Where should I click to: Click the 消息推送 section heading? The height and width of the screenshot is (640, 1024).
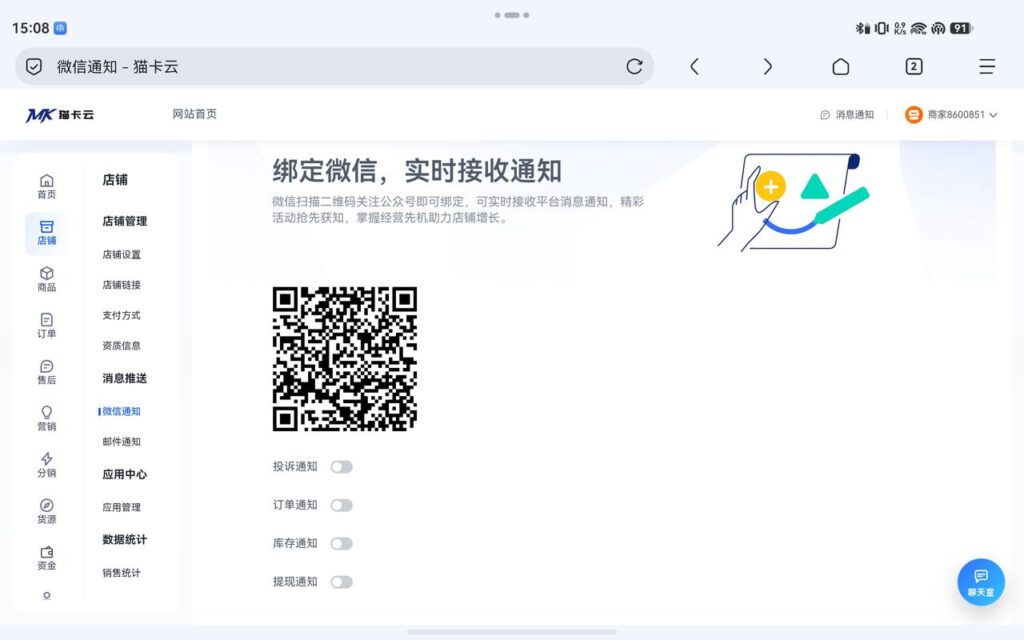tap(125, 378)
